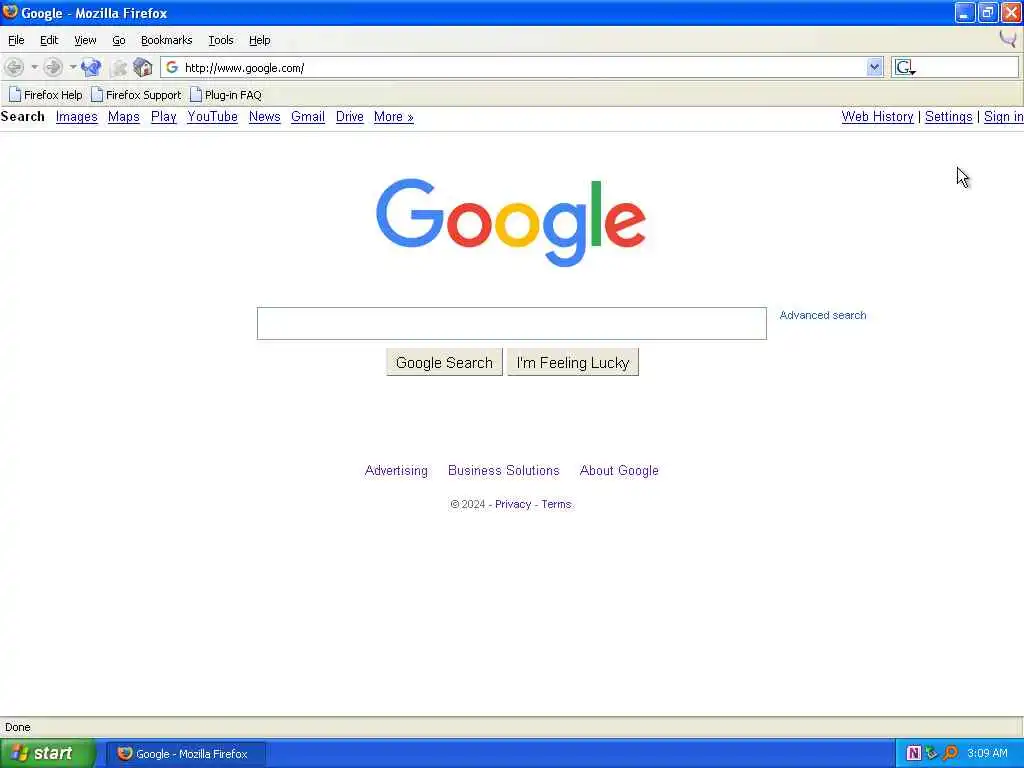Open the Forward history dropdown arrow
The image size is (1024, 768).
tap(72, 67)
